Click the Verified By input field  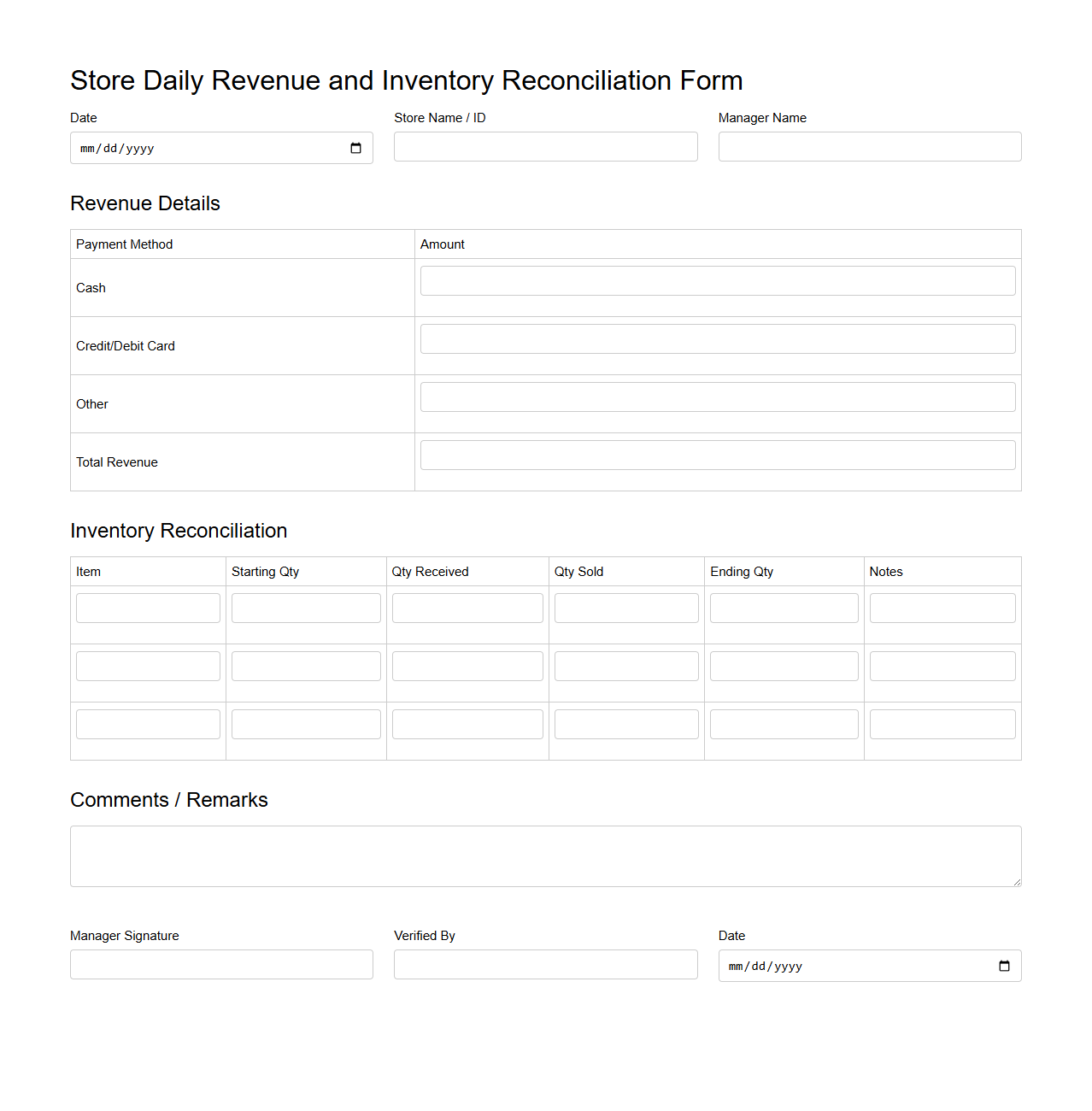tap(545, 964)
